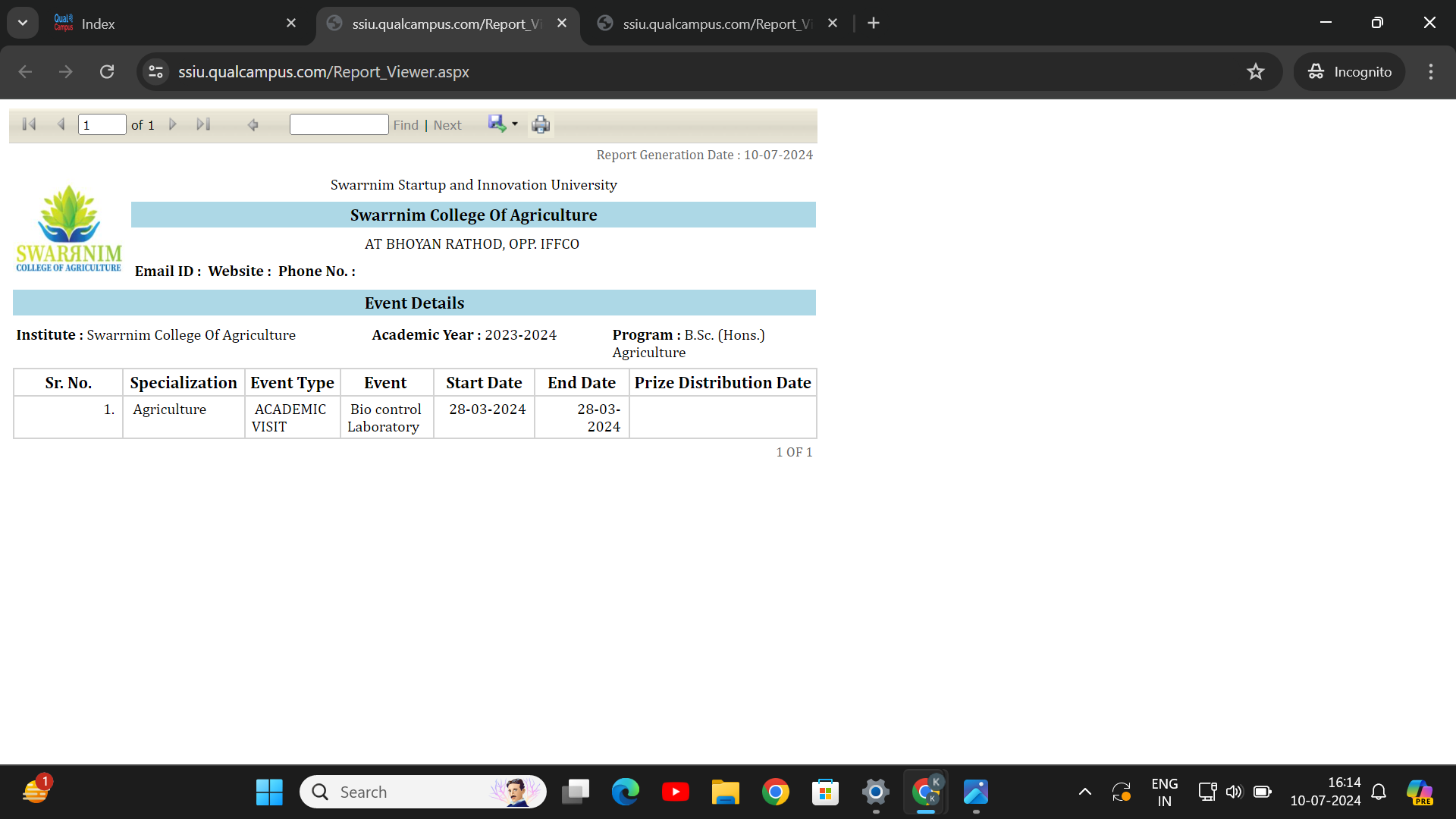Click the current page number field
This screenshot has height=819, width=1456.
(x=102, y=124)
